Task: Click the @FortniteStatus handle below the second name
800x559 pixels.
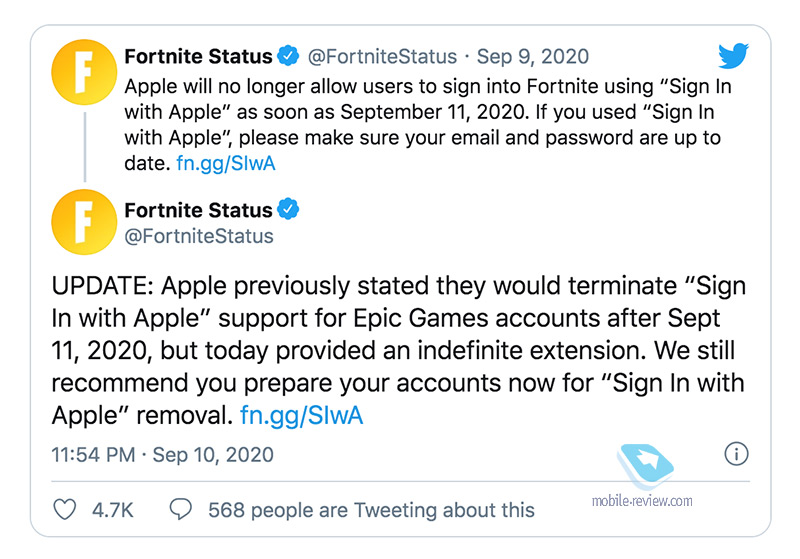Action: 199,236
